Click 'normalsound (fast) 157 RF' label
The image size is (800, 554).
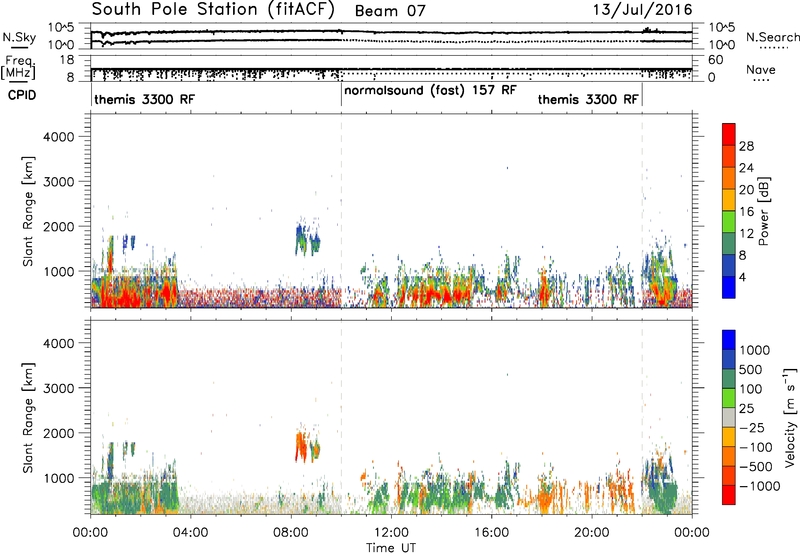430,91
